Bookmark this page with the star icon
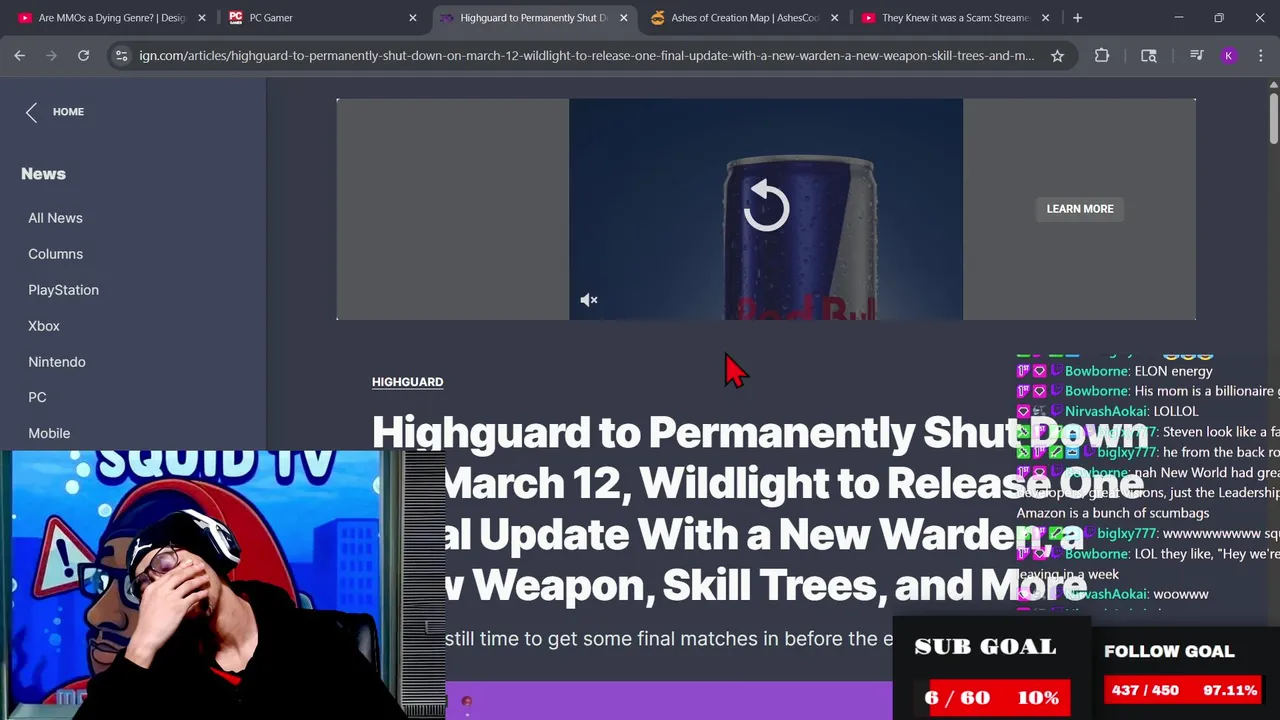 point(1057,56)
